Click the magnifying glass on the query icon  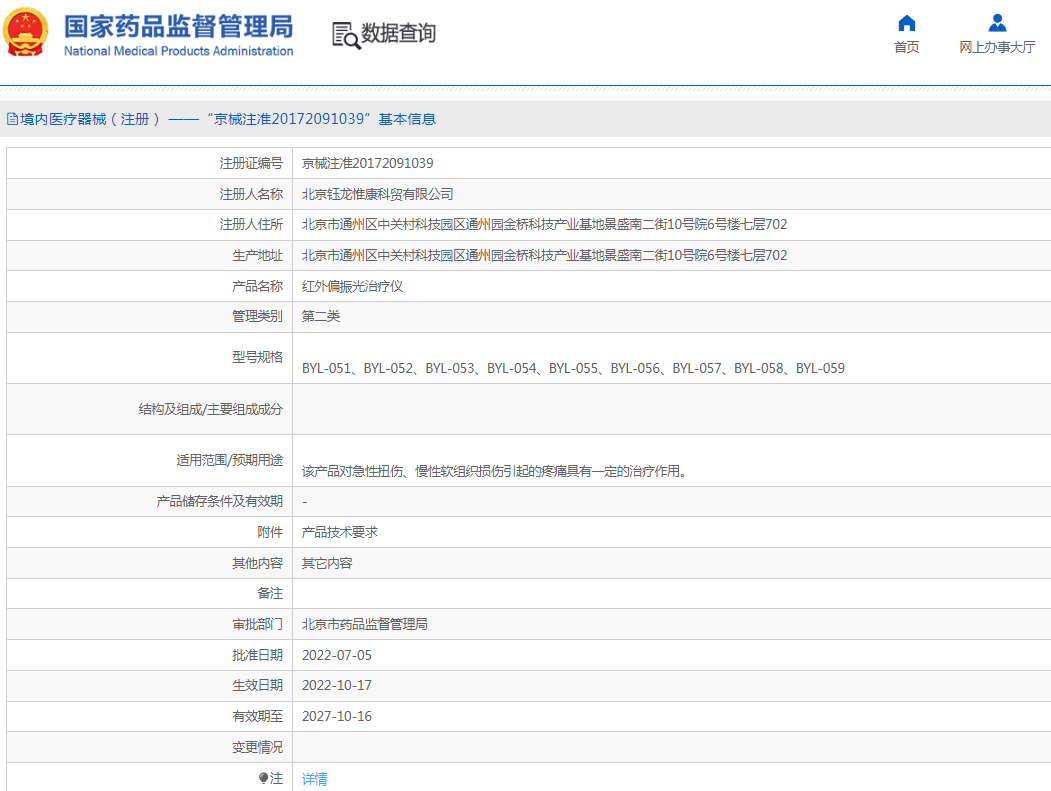pos(350,39)
